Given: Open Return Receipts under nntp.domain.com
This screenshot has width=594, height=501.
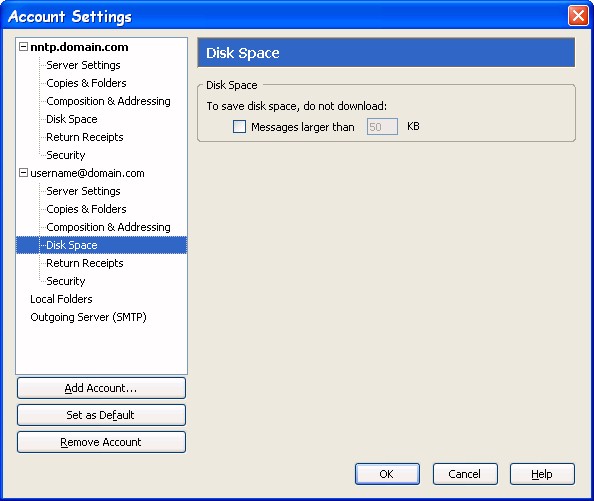Looking at the screenshot, I should pos(84,137).
